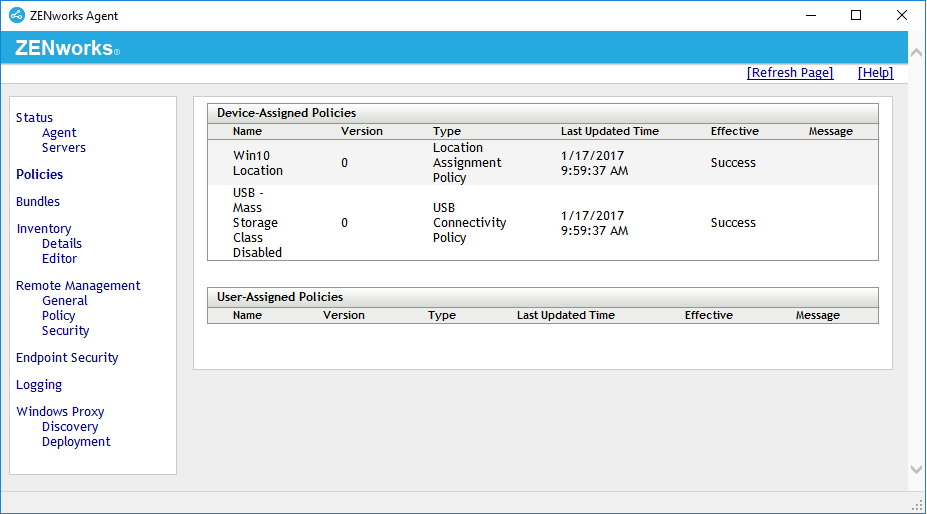Click Version column header in User-Assigned Policies

point(343,315)
